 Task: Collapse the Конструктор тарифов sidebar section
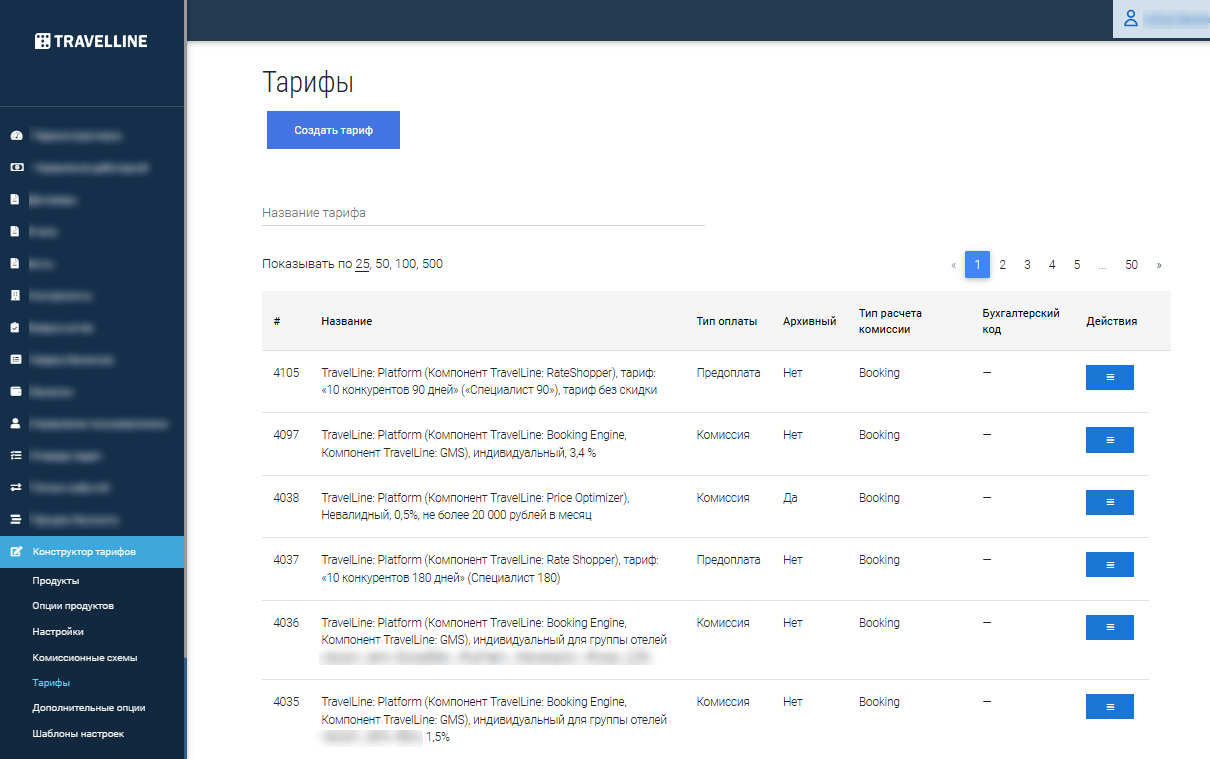[92, 552]
